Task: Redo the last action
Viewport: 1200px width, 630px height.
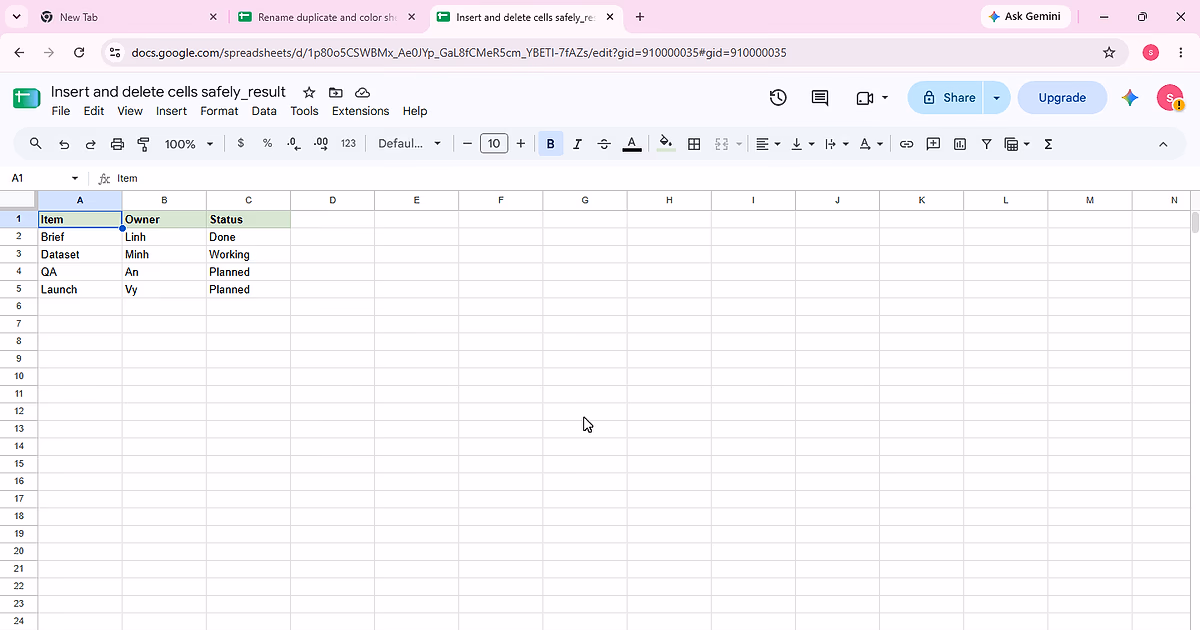Action: pyautogui.click(x=90, y=144)
